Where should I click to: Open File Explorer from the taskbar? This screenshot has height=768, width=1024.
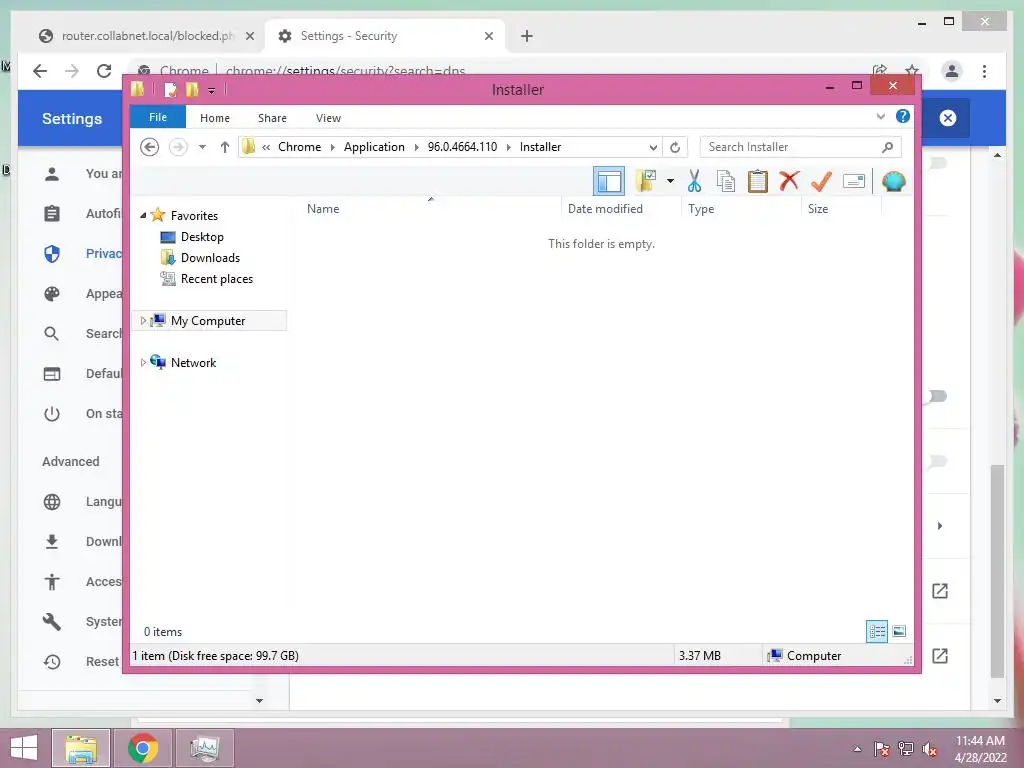[81, 748]
